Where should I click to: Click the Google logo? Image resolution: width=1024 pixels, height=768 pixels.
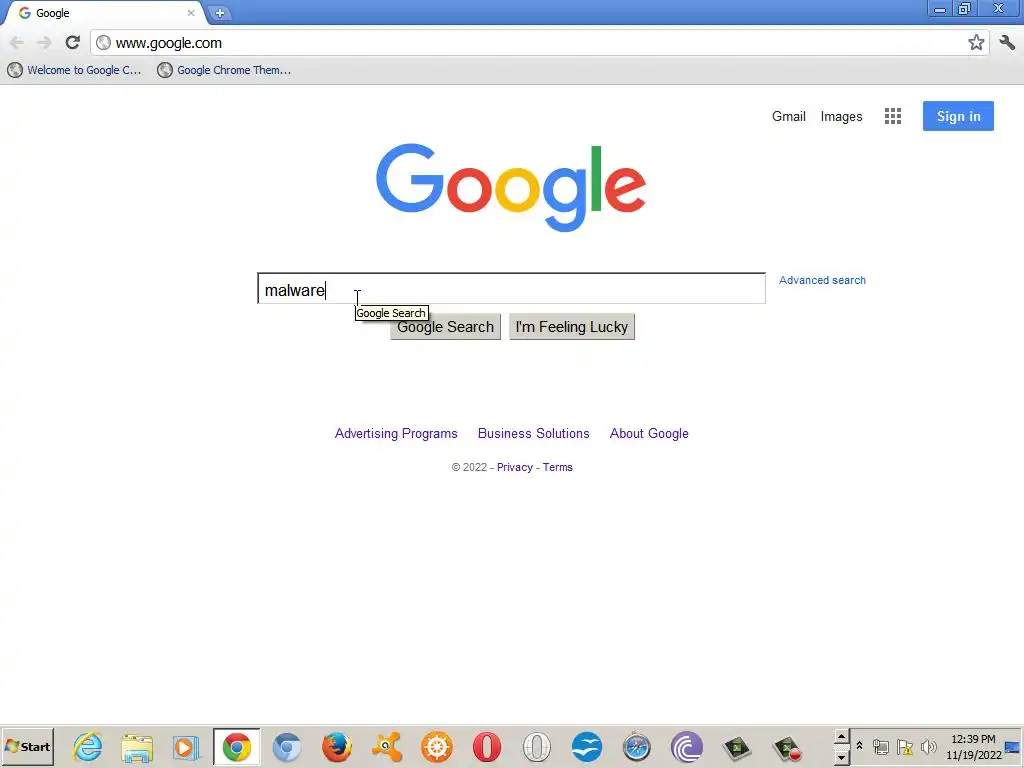click(x=511, y=187)
